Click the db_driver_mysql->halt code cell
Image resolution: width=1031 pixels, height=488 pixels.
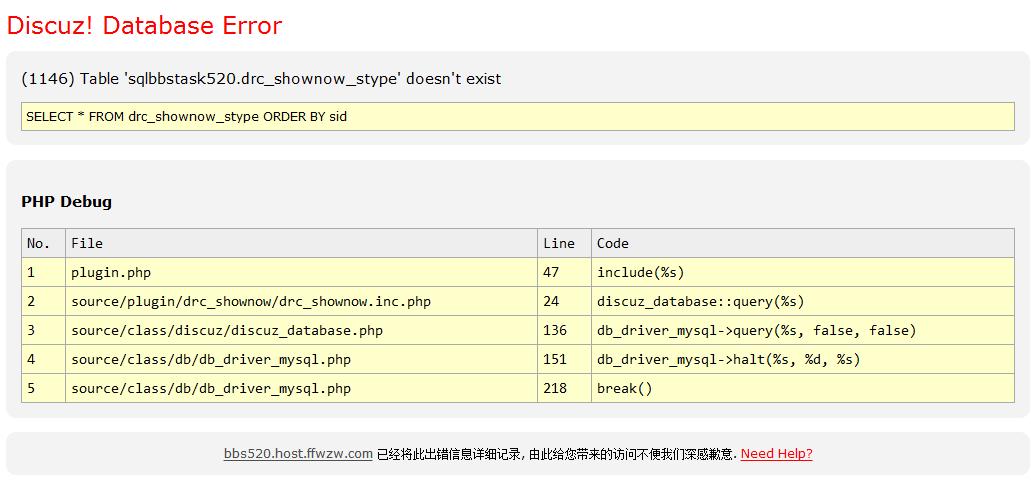728,359
